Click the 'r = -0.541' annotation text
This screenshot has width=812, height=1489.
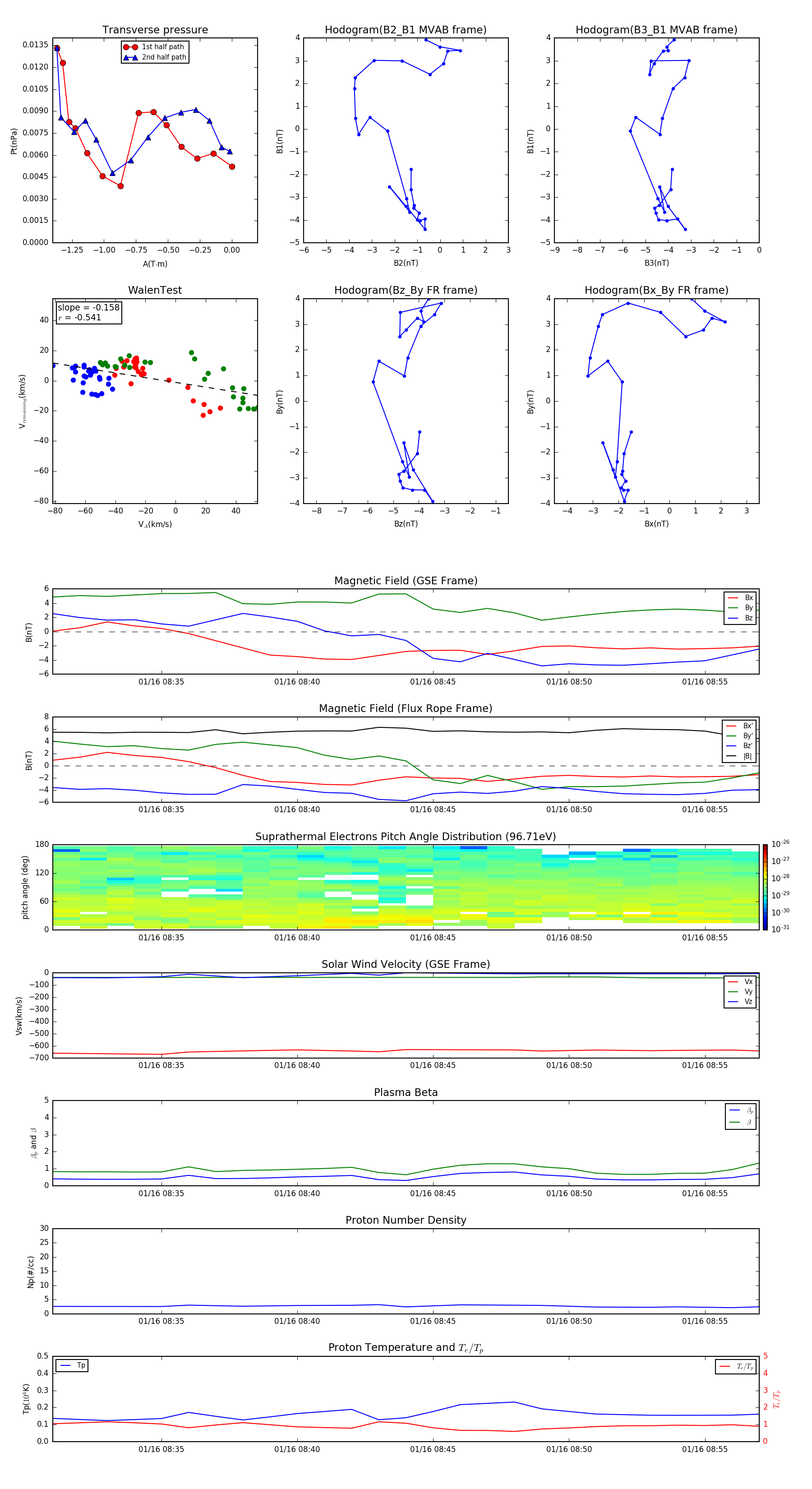[x=79, y=317]
